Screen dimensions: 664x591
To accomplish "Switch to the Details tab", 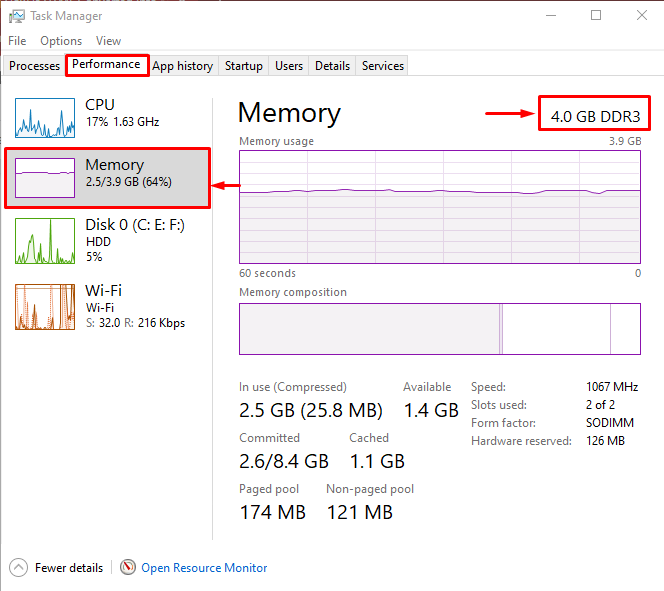I will tap(332, 66).
